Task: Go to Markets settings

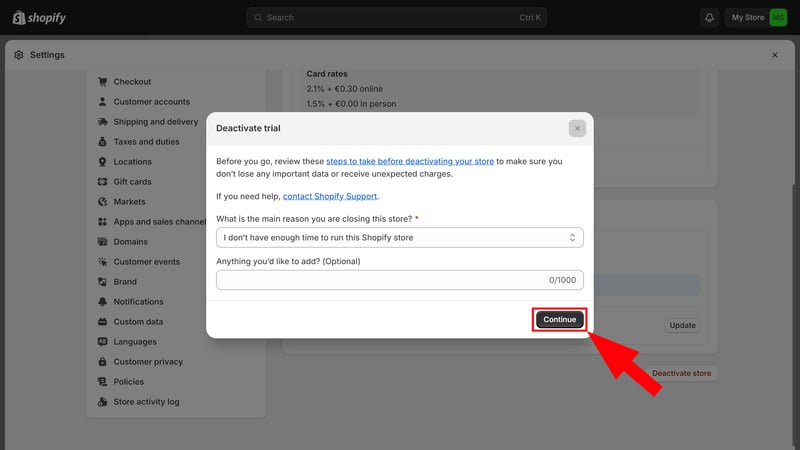Action: point(129,202)
